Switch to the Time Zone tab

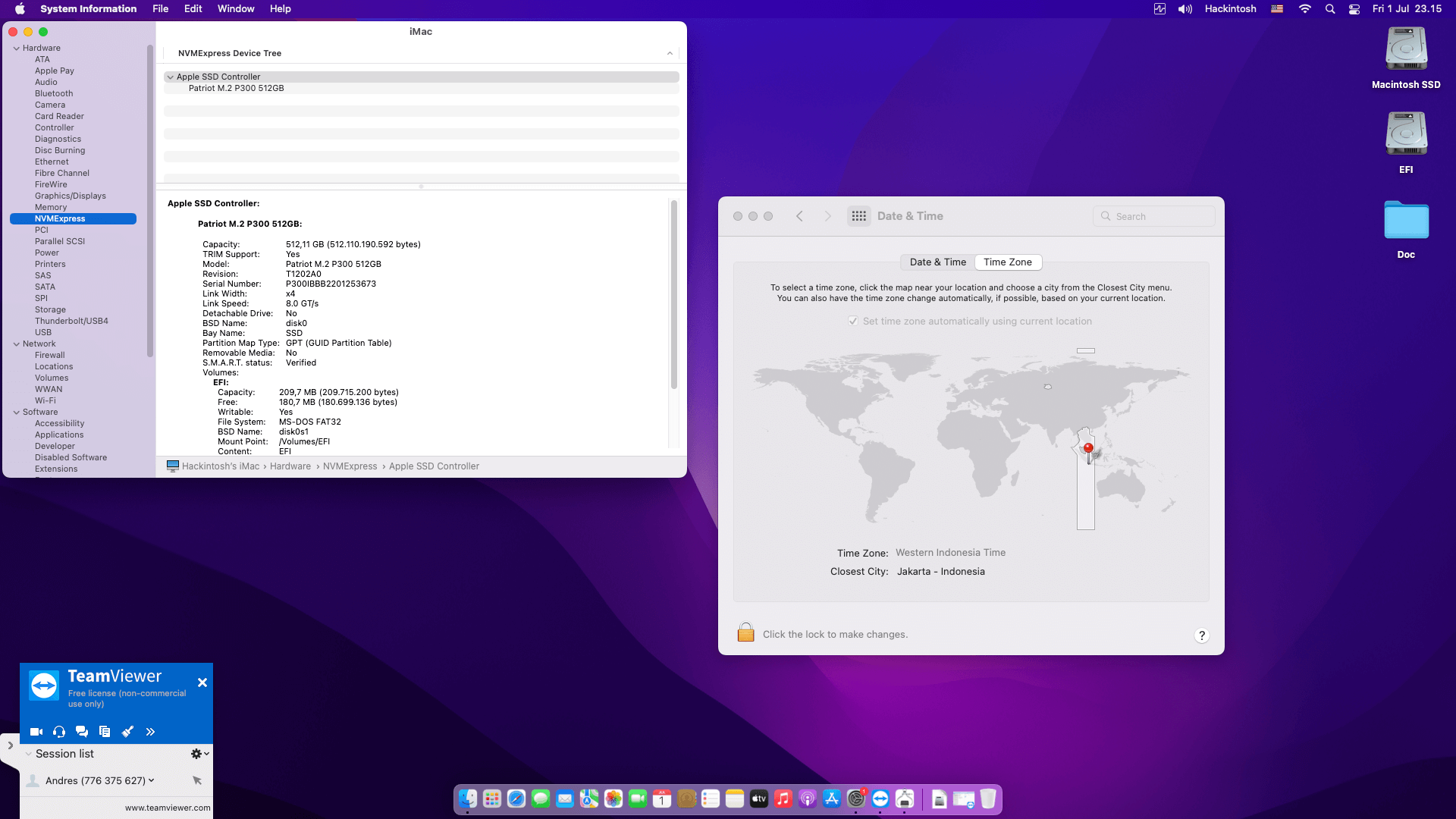pos(1008,262)
